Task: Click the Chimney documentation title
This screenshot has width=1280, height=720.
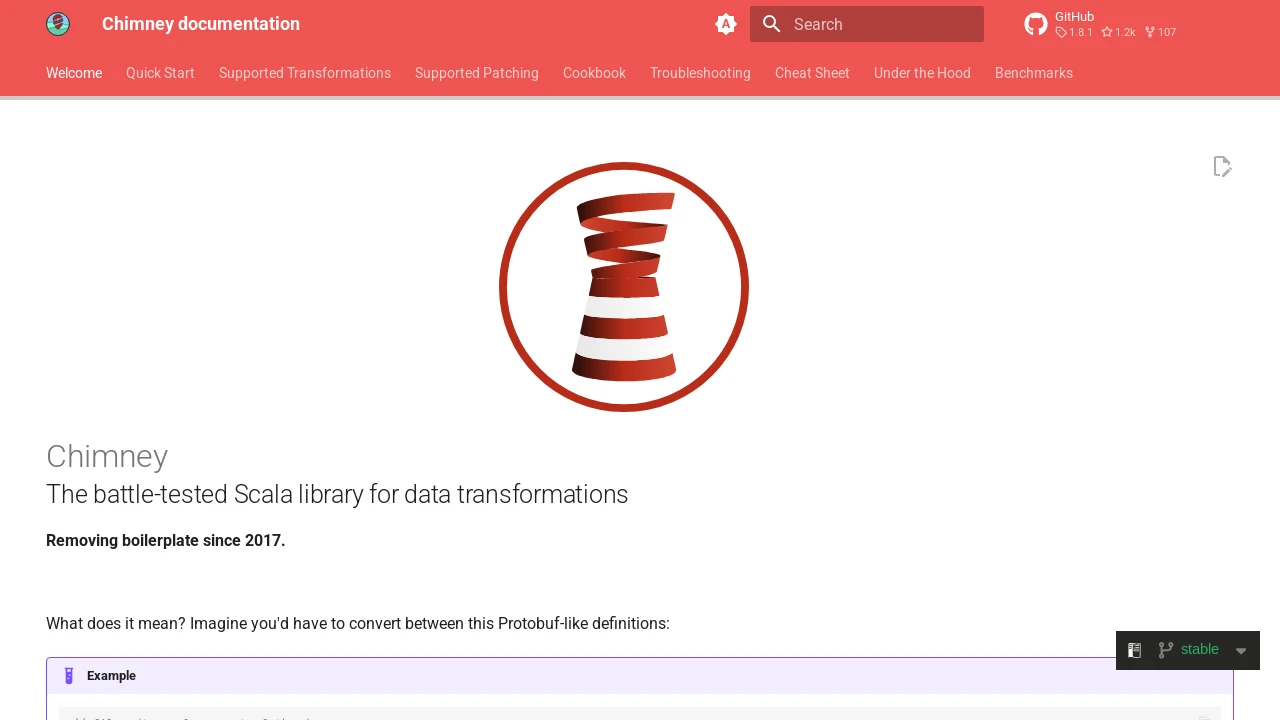Action: pyautogui.click(x=201, y=24)
